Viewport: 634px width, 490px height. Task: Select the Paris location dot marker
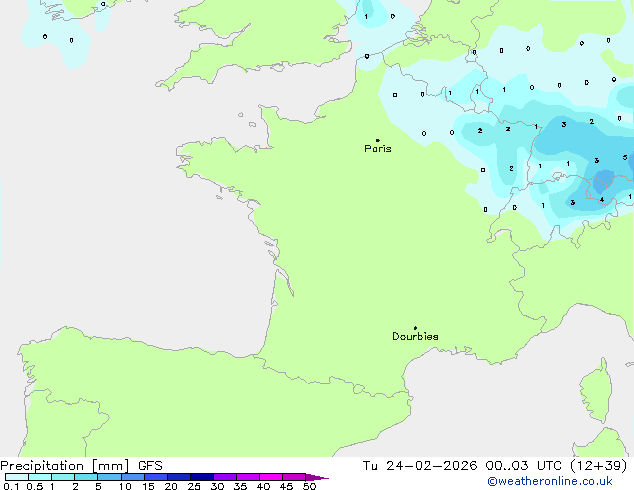click(x=378, y=140)
